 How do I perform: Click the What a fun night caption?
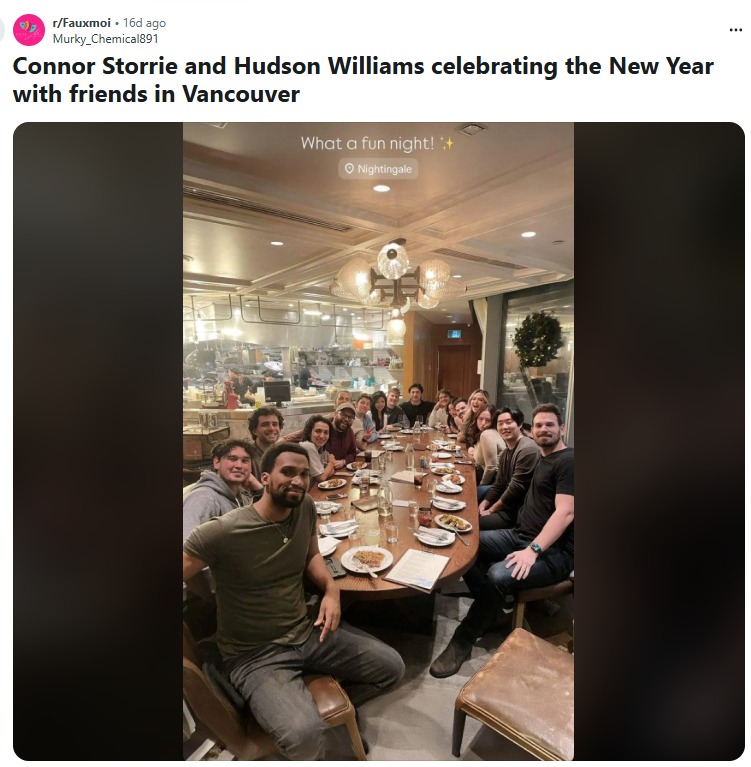[367, 143]
